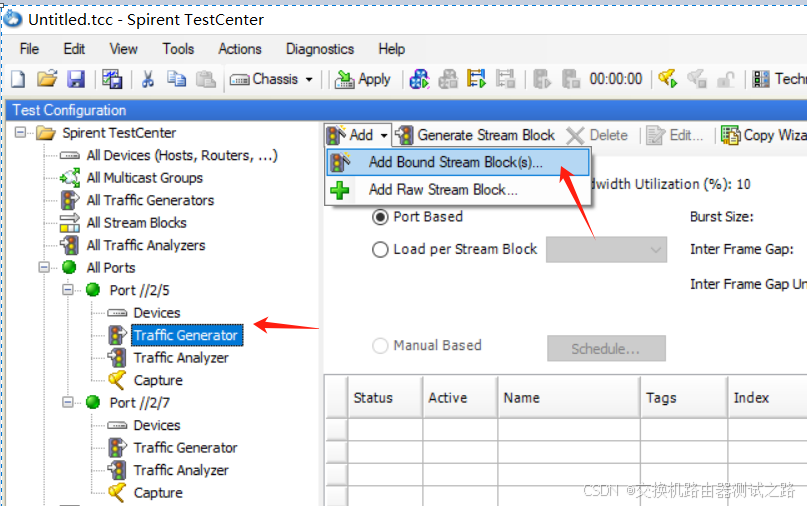Click the yellow Start Traffic icon

pyautogui.click(x=477, y=79)
